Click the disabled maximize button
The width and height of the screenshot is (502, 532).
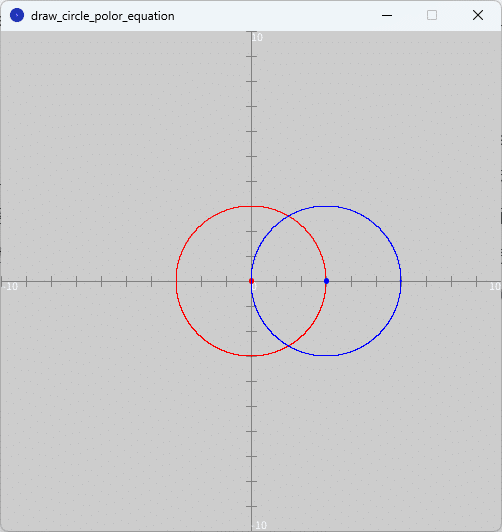pos(432,16)
